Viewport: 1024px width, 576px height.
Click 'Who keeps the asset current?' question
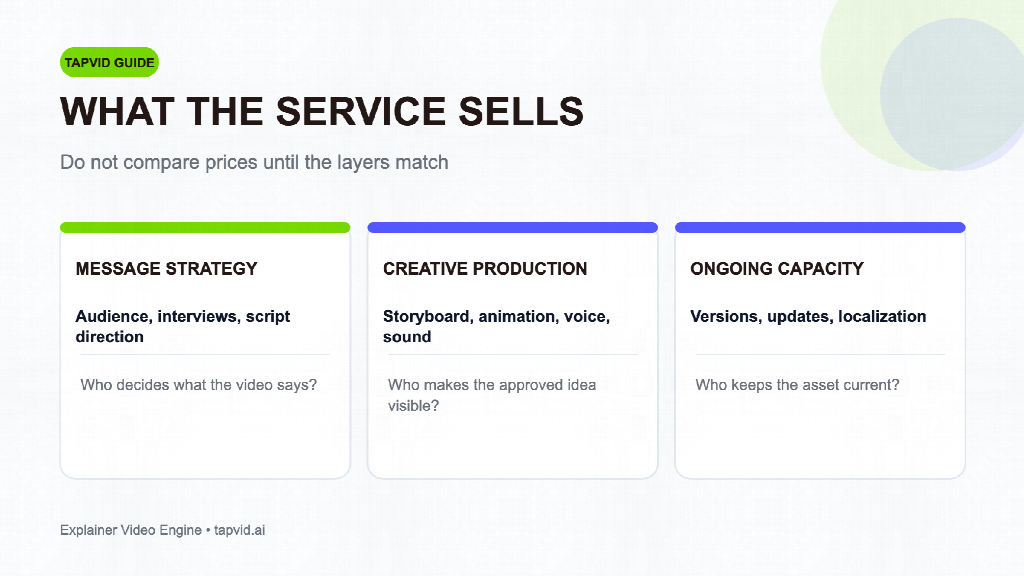point(797,385)
